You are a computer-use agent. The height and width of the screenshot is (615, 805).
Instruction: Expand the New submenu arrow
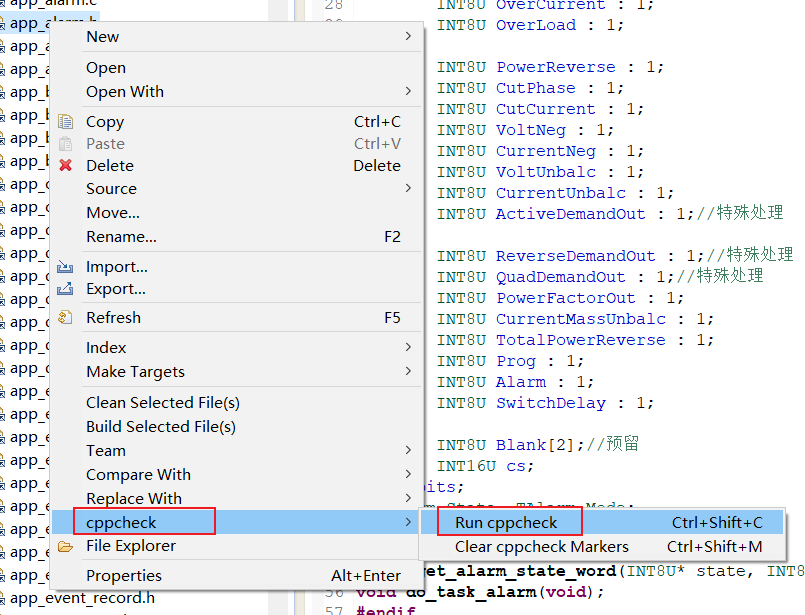click(408, 36)
